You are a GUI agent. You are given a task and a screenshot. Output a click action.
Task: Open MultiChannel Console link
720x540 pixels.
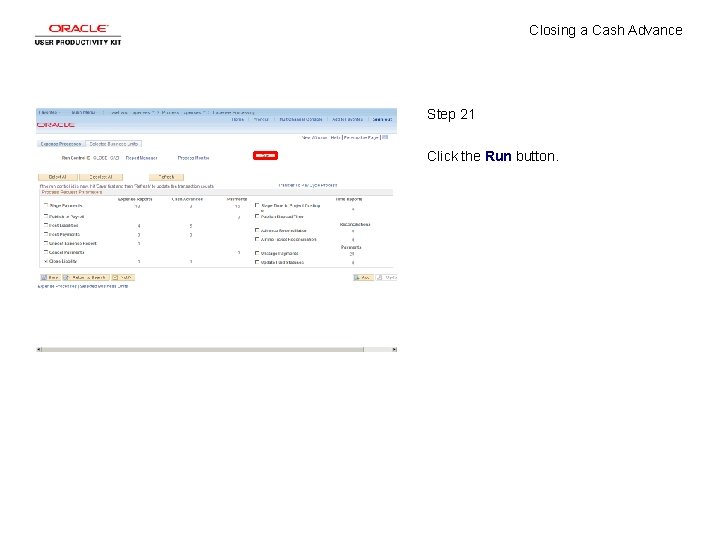tap(301, 119)
